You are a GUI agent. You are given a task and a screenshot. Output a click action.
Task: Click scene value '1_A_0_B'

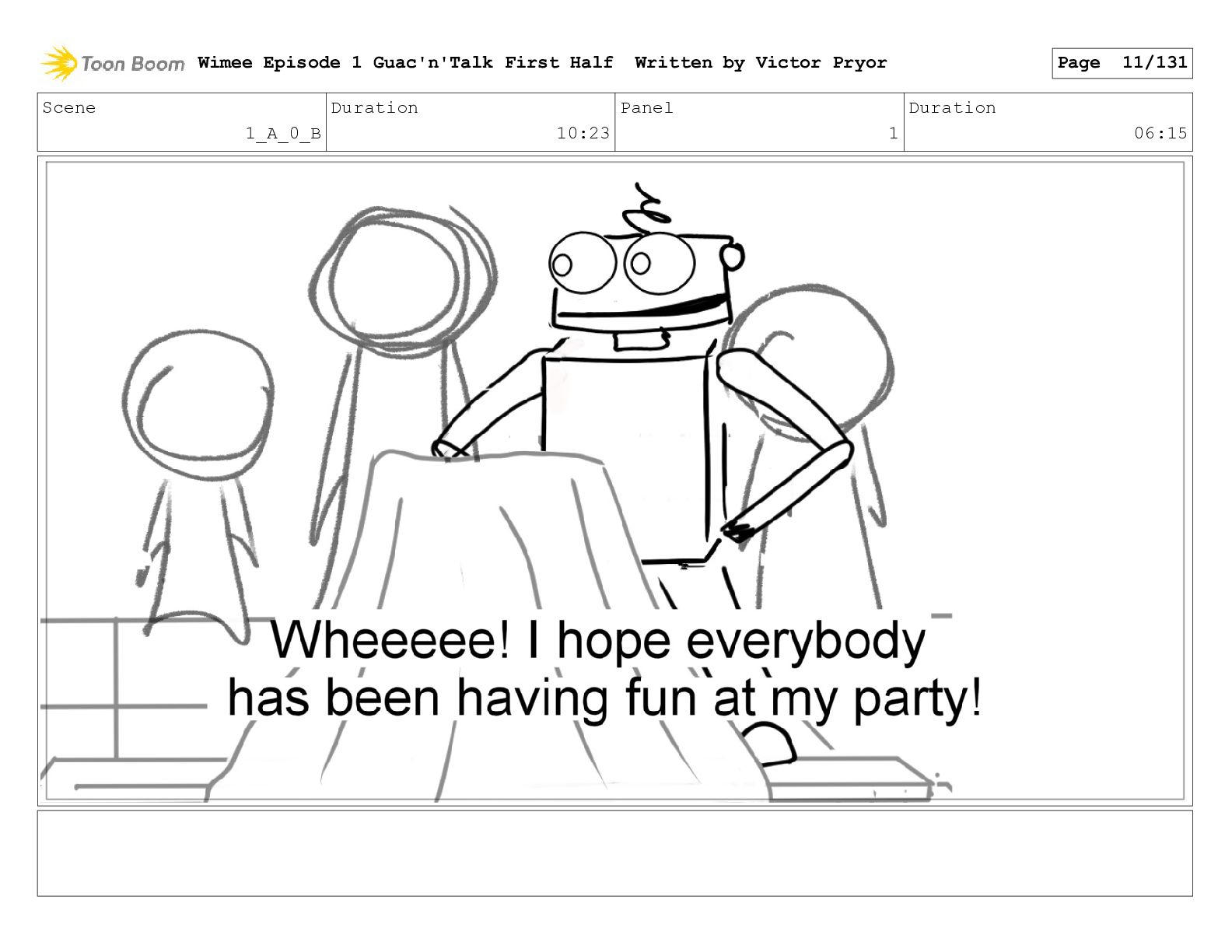[283, 133]
